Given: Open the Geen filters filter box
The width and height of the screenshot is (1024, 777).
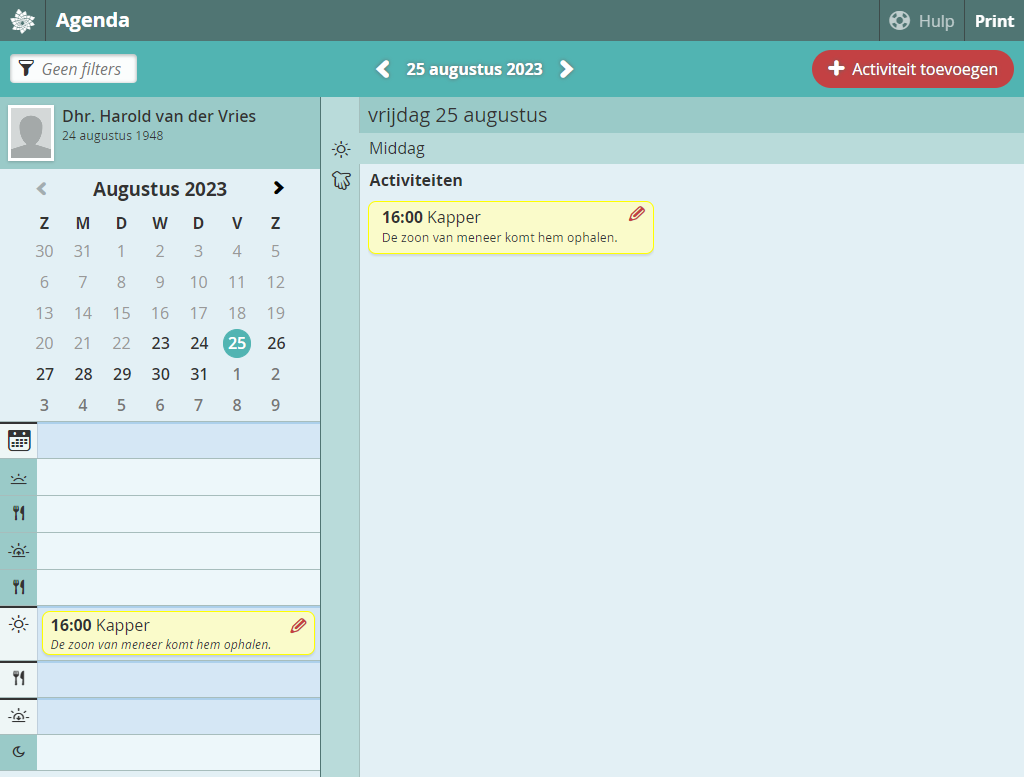Looking at the screenshot, I should pyautogui.click(x=73, y=69).
